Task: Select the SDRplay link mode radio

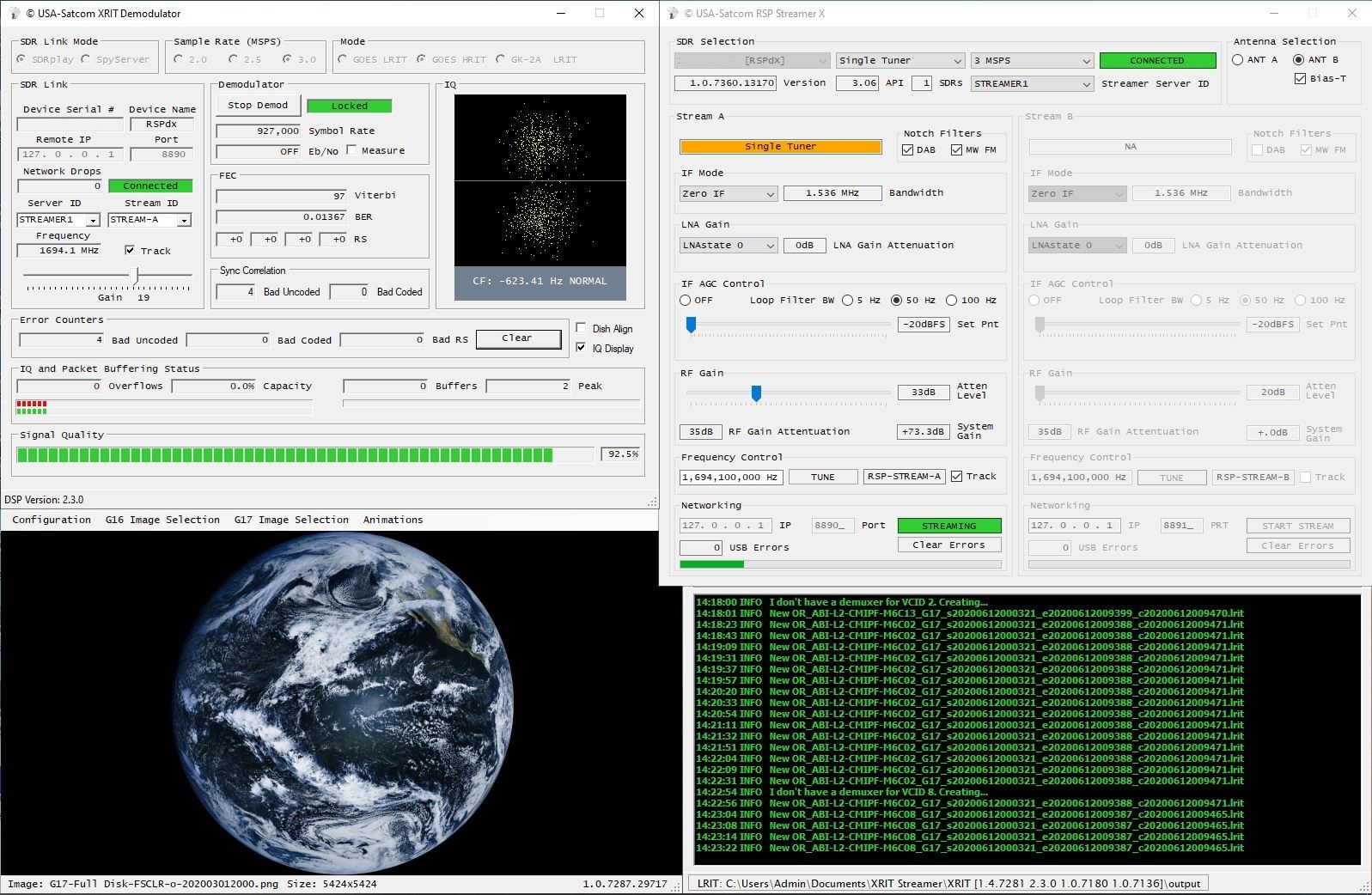Action: point(21,59)
